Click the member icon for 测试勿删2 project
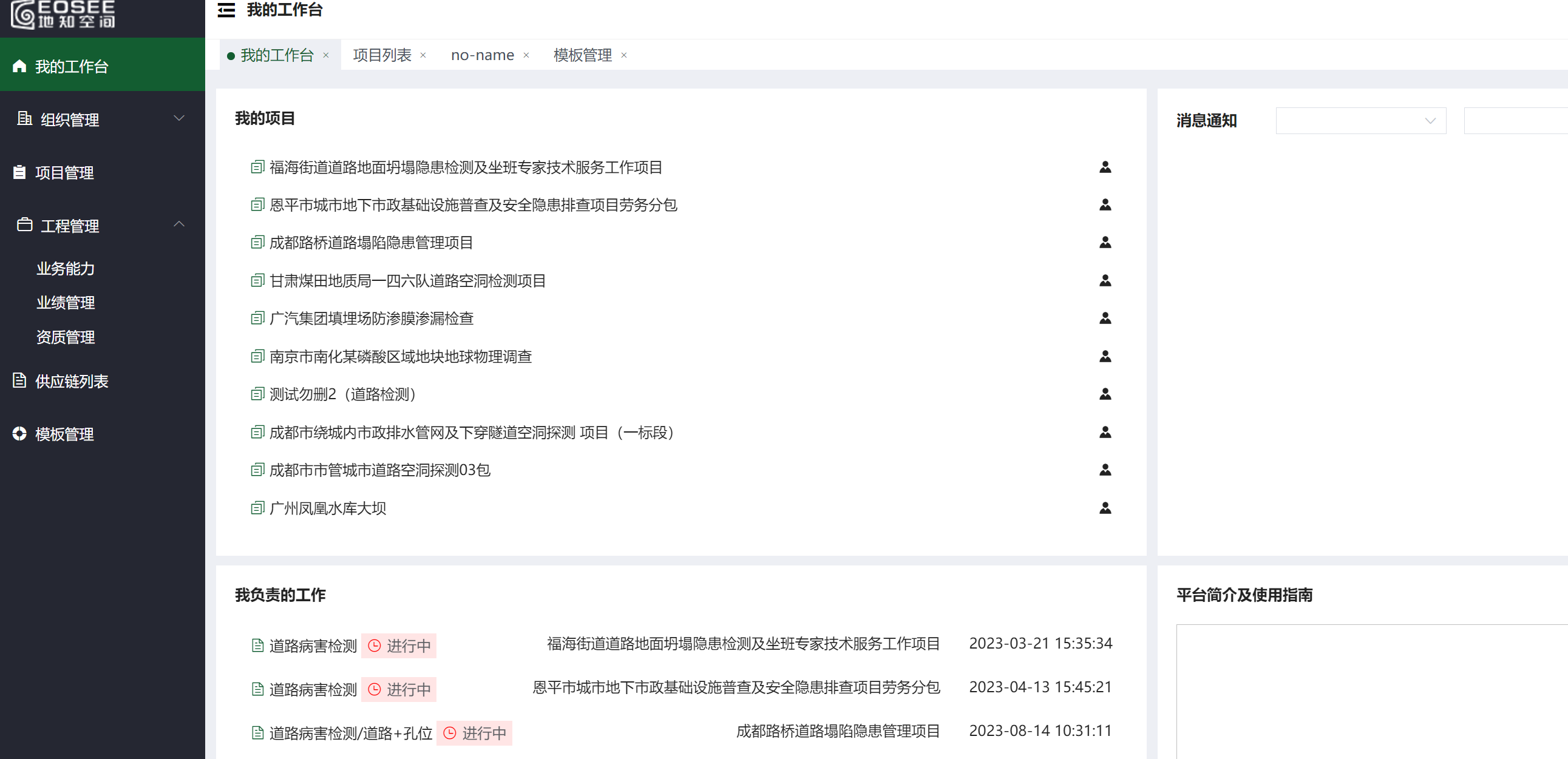Viewport: 1568px width, 759px height. 1105,394
